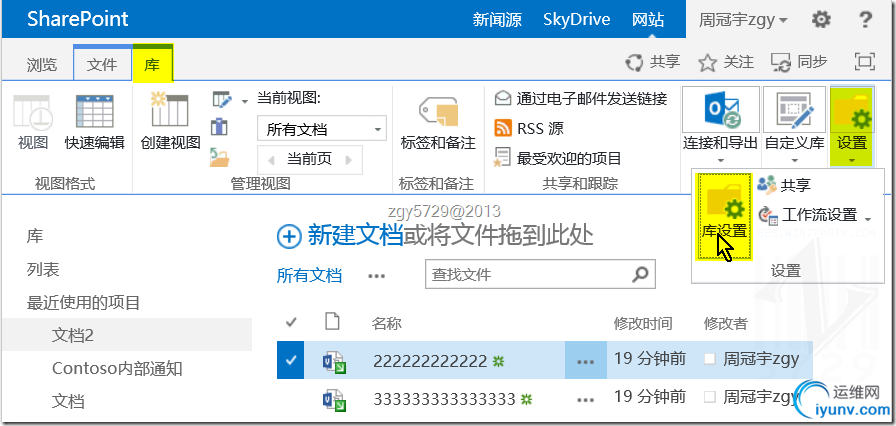Select the 所有文档 view link
The image size is (896, 426).
309,276
